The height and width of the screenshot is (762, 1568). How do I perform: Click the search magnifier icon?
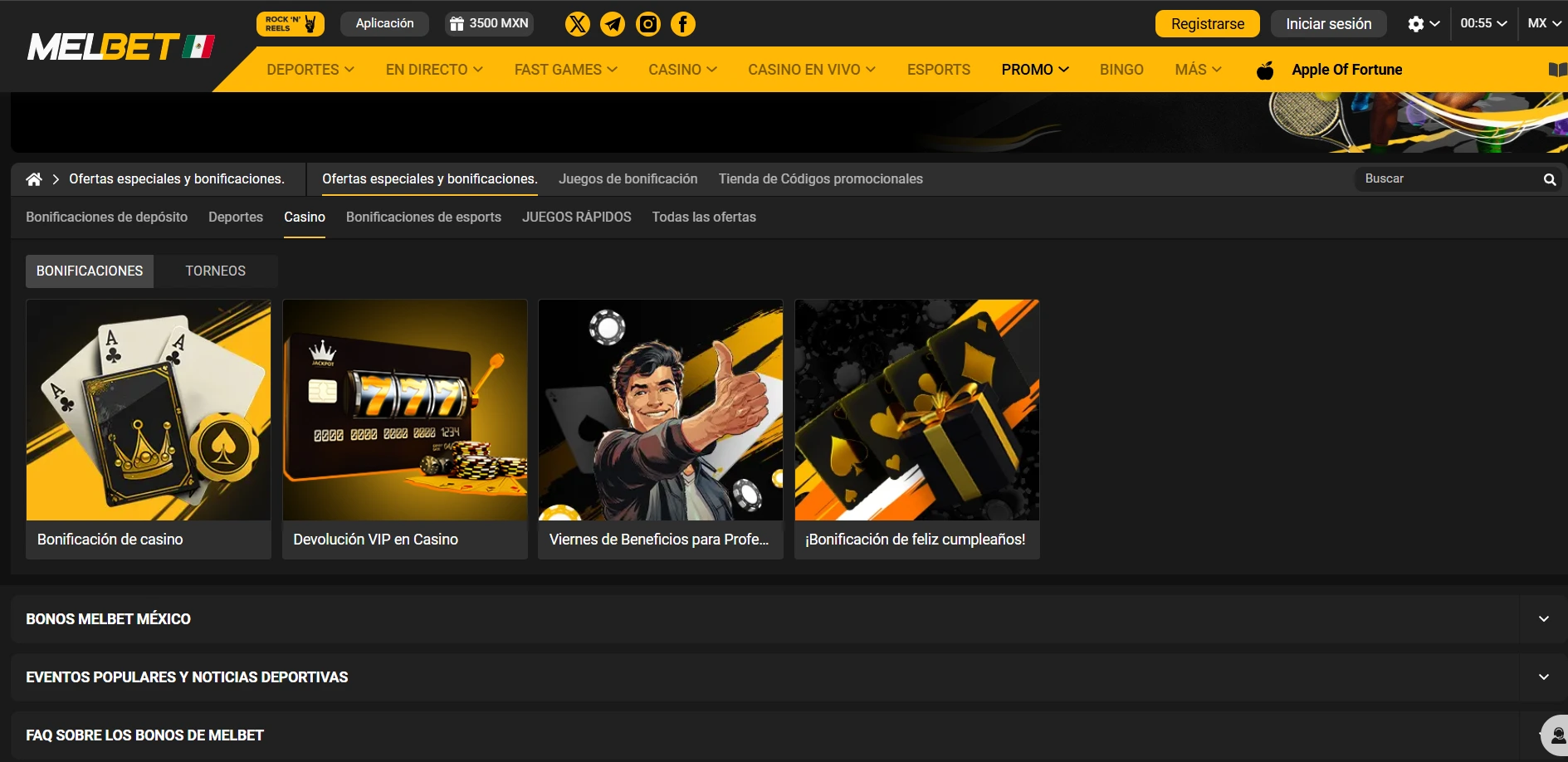click(x=1549, y=179)
